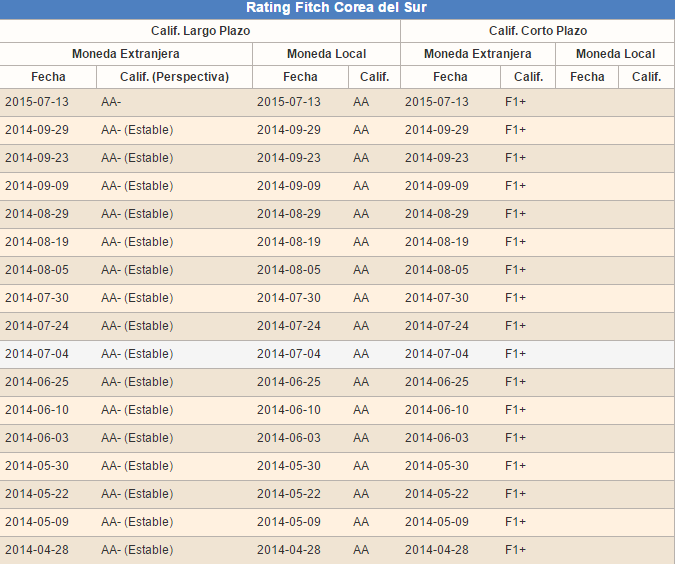The width and height of the screenshot is (675, 564).
Task: Click "Moneda Extranjera" header under Calif. Largo Plazo
Action: 125,54
